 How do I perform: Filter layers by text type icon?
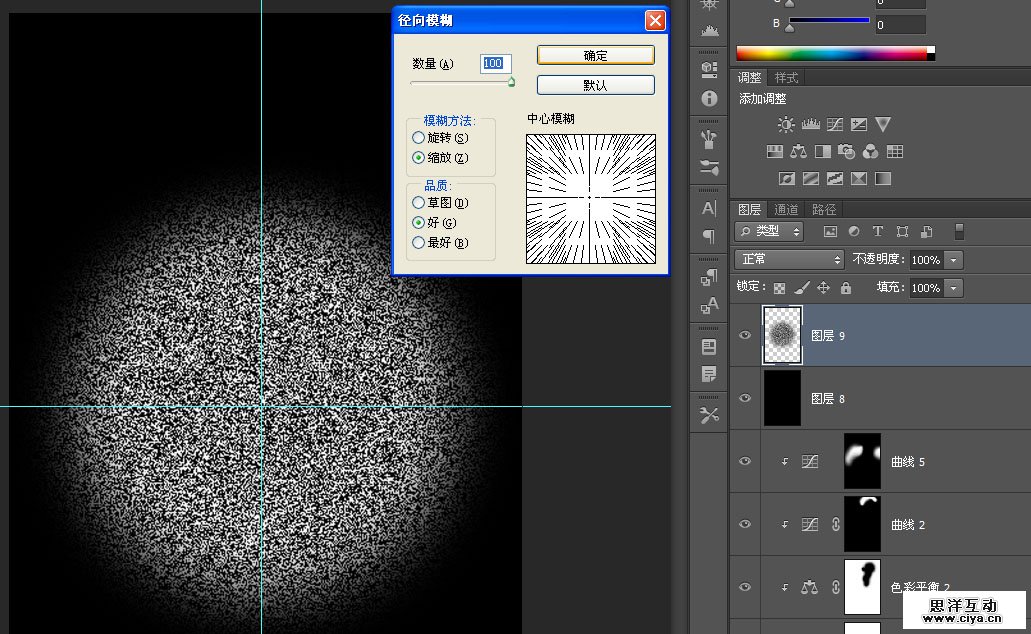pyautogui.click(x=878, y=232)
